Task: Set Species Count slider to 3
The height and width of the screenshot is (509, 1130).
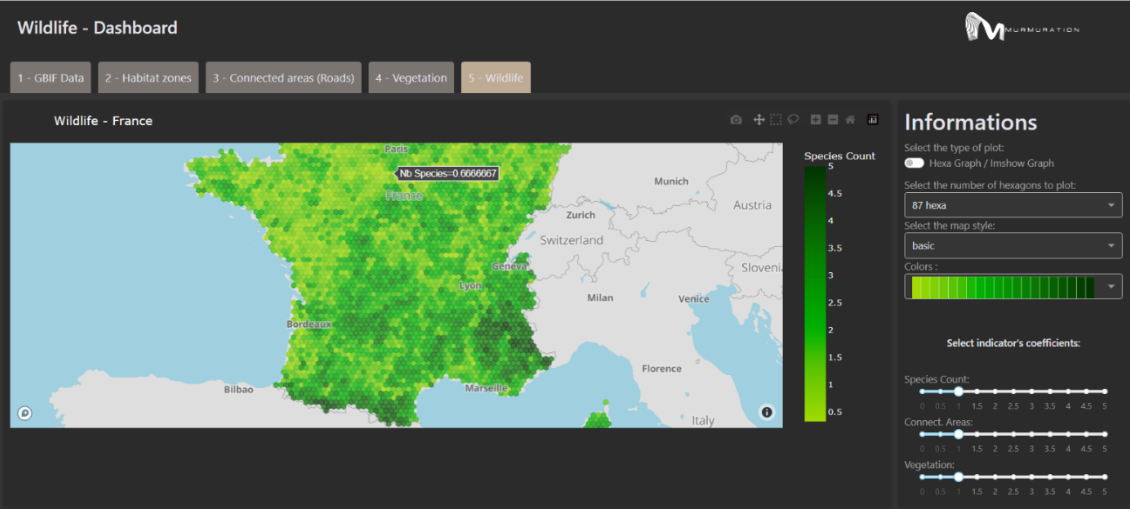Action: (1032, 391)
